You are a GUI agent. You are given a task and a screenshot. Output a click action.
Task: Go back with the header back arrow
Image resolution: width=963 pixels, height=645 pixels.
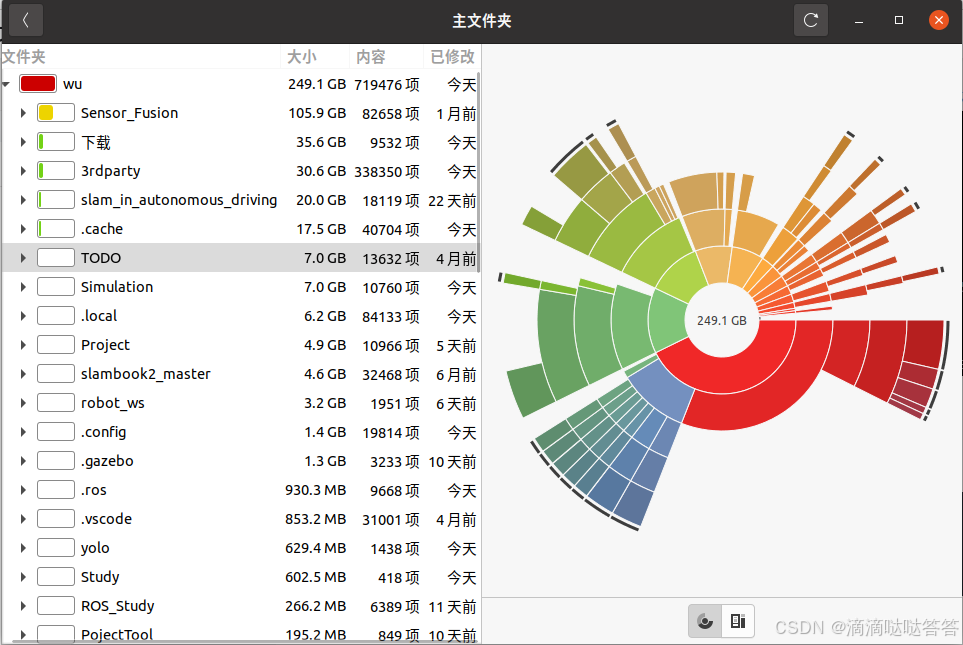26,20
